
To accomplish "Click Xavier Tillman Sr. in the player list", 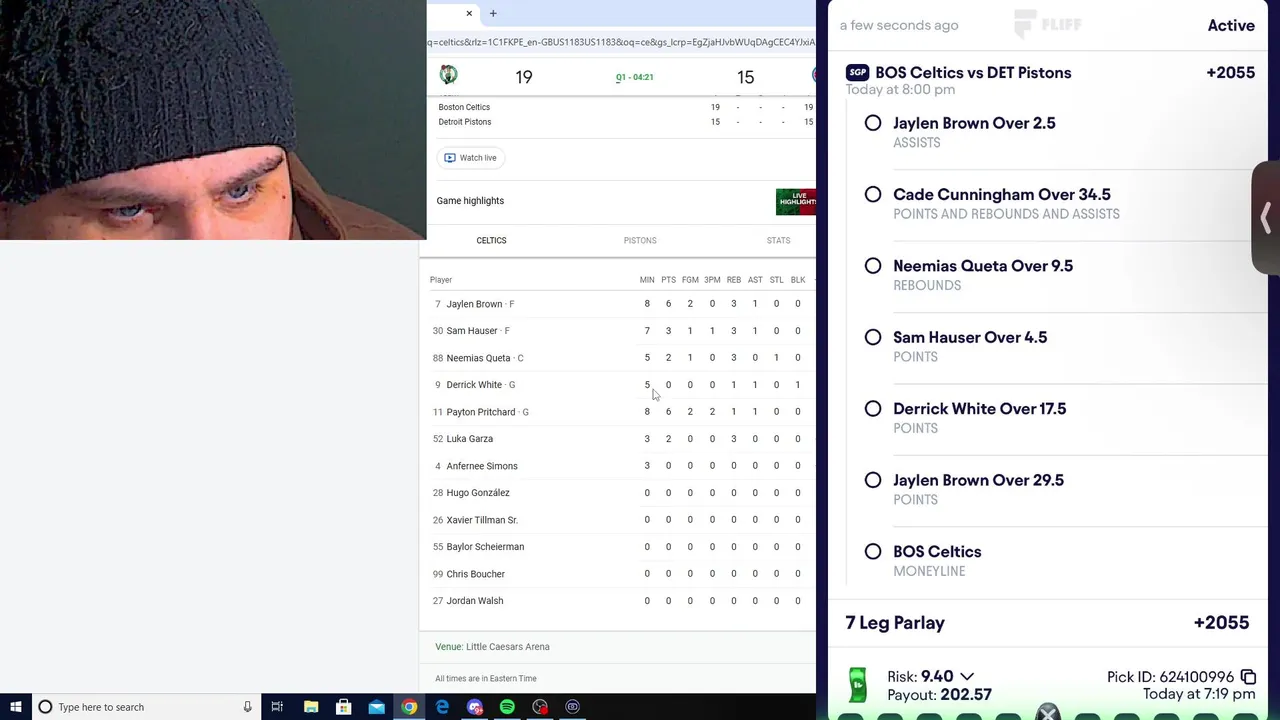I will click(x=482, y=520).
